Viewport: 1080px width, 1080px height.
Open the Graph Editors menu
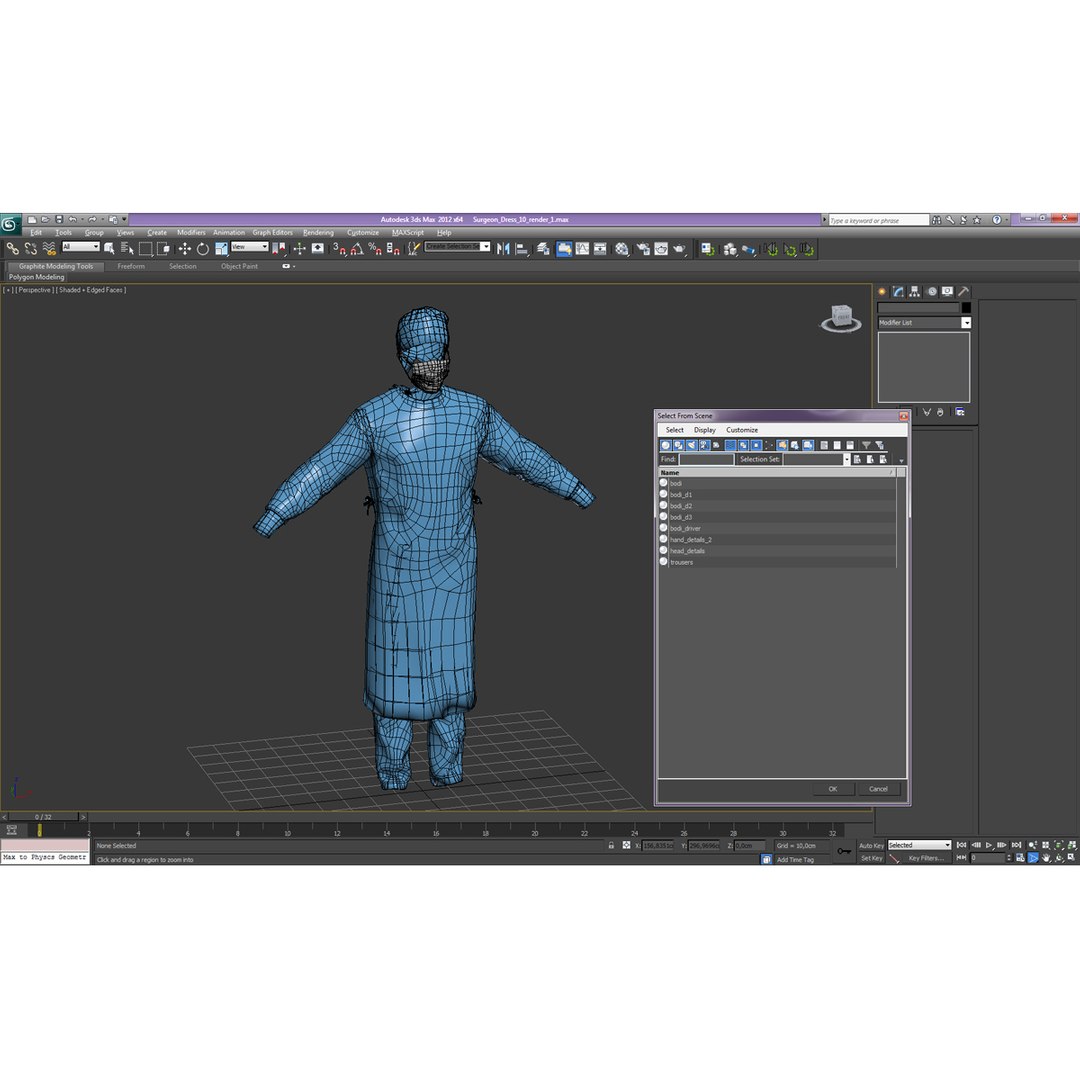click(272, 233)
